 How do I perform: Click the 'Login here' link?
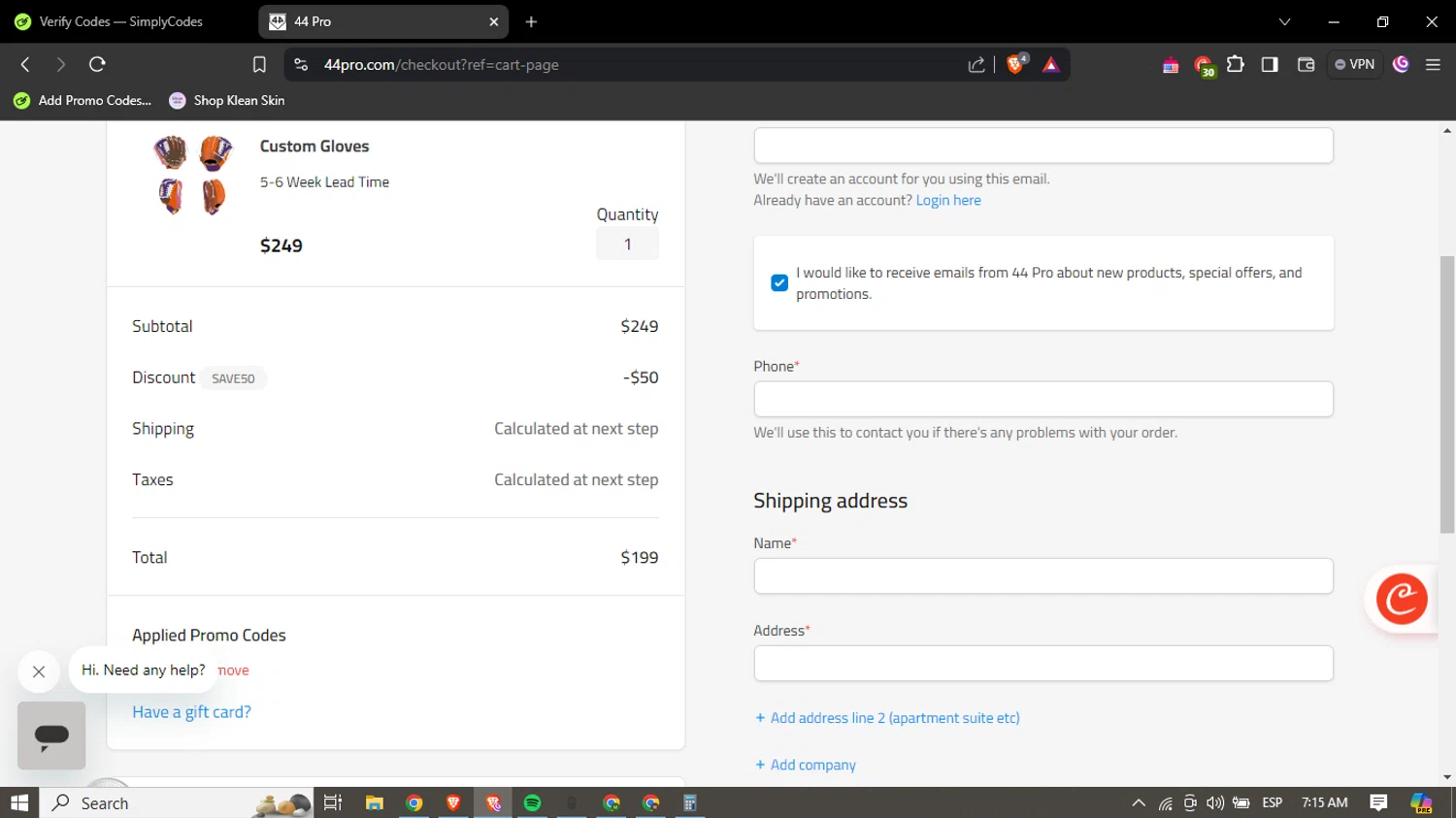click(948, 200)
